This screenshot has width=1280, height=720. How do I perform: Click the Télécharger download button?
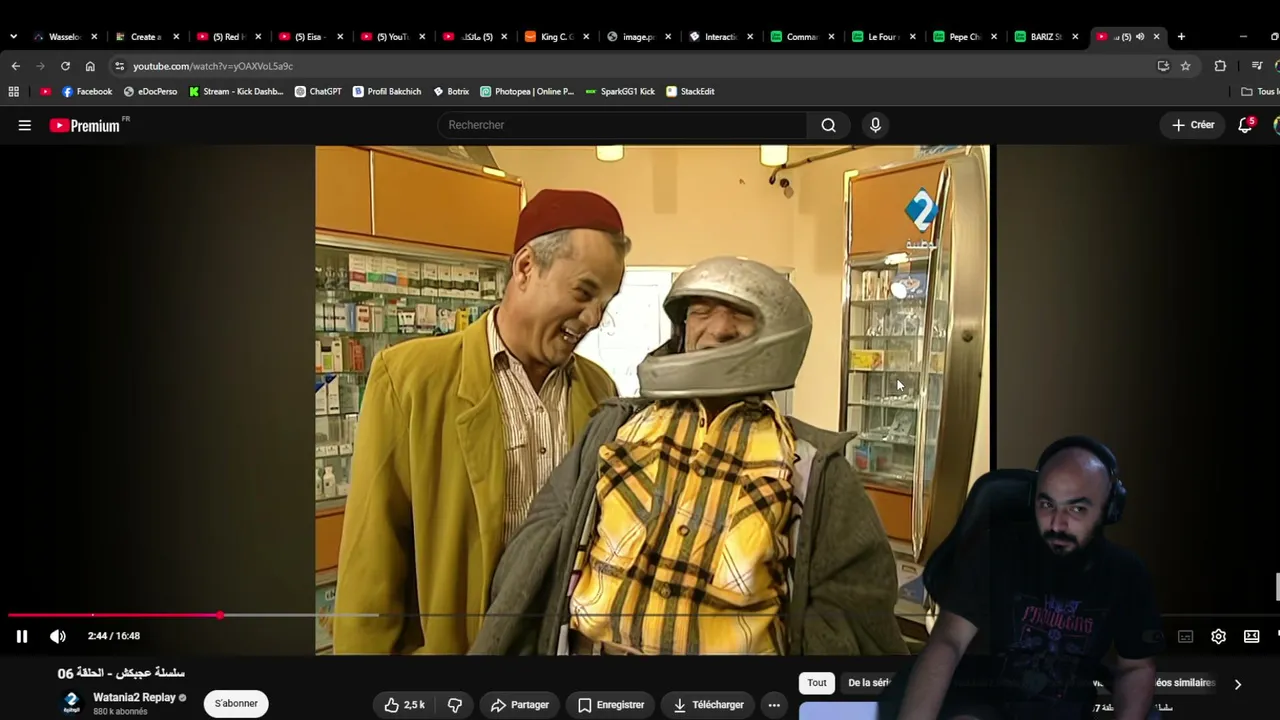(x=708, y=705)
